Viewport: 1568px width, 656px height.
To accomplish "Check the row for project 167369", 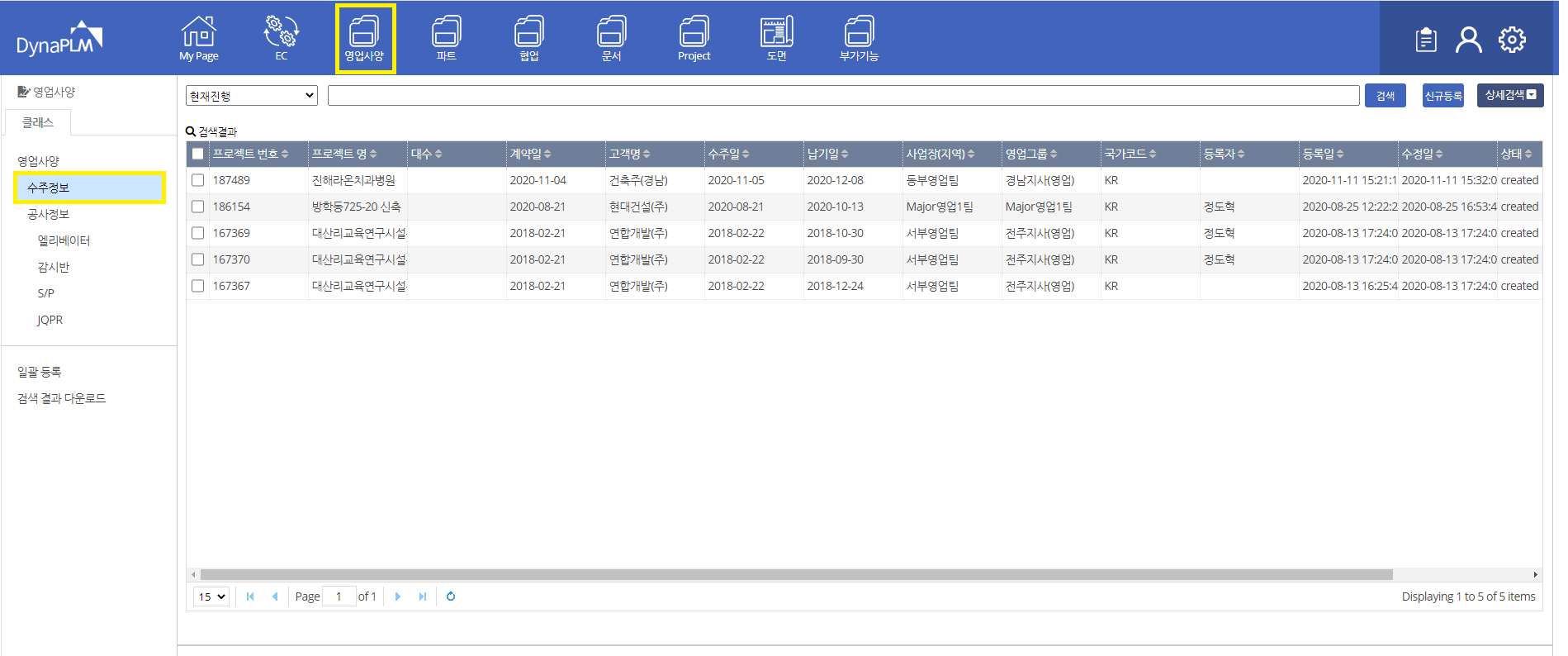I will coord(198,233).
